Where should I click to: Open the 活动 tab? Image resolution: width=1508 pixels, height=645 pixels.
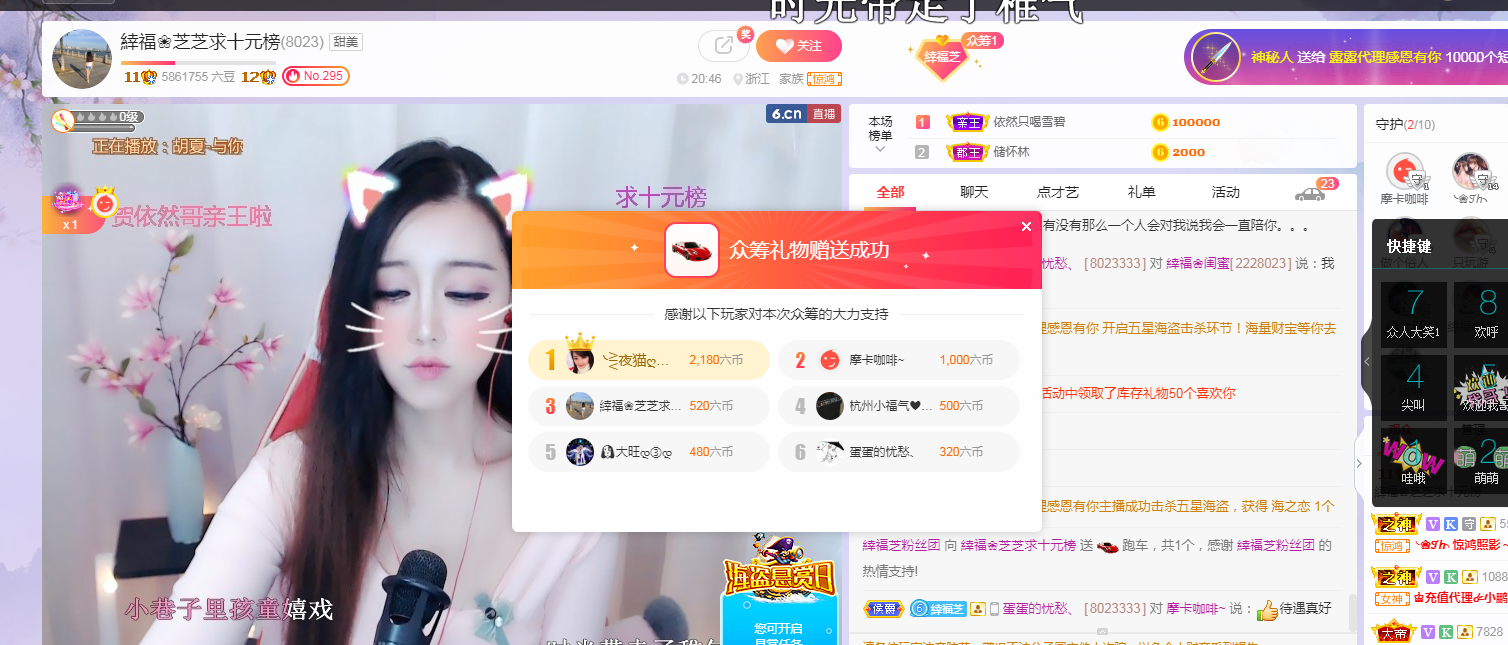pyautogui.click(x=1226, y=192)
